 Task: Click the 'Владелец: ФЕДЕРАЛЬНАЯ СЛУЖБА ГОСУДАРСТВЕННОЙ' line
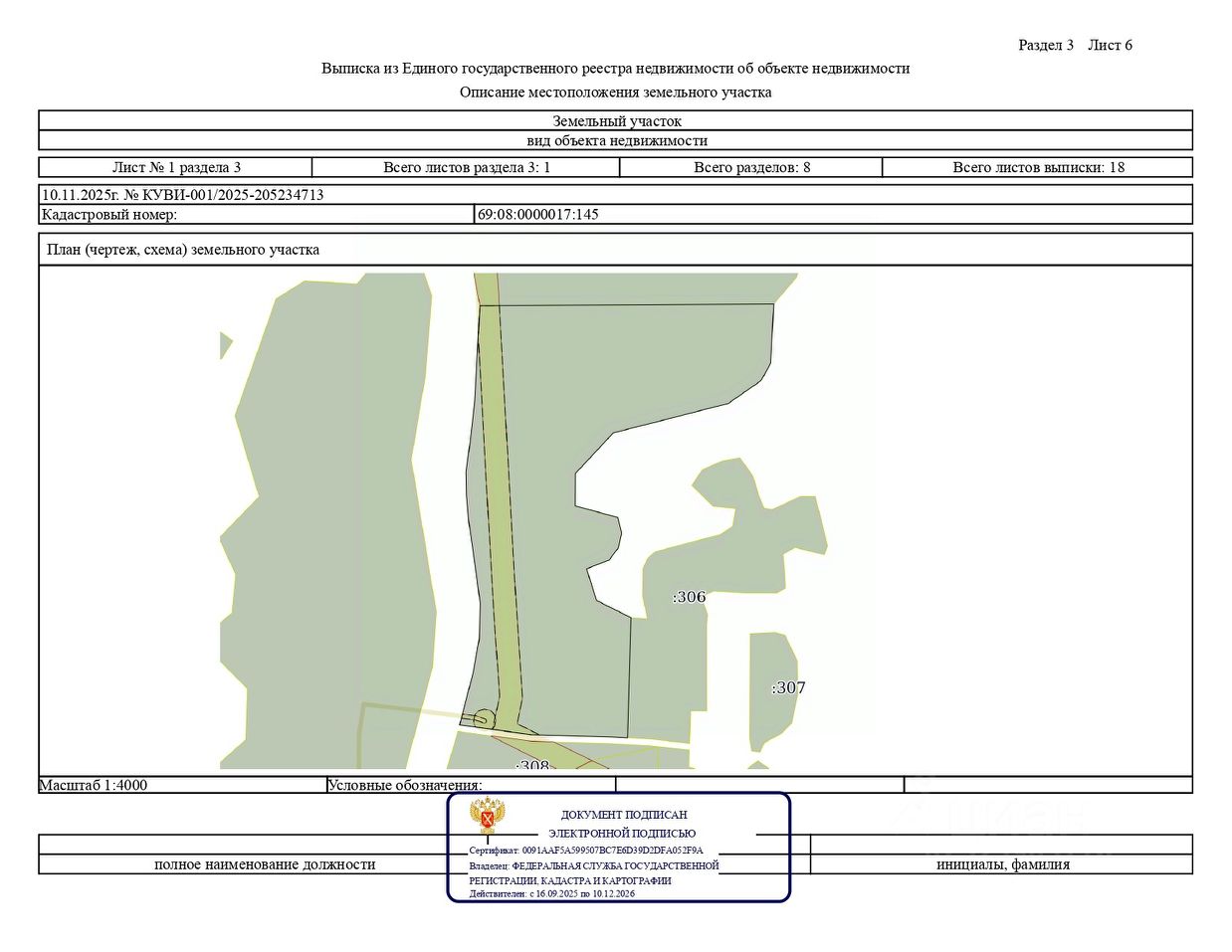click(x=594, y=865)
